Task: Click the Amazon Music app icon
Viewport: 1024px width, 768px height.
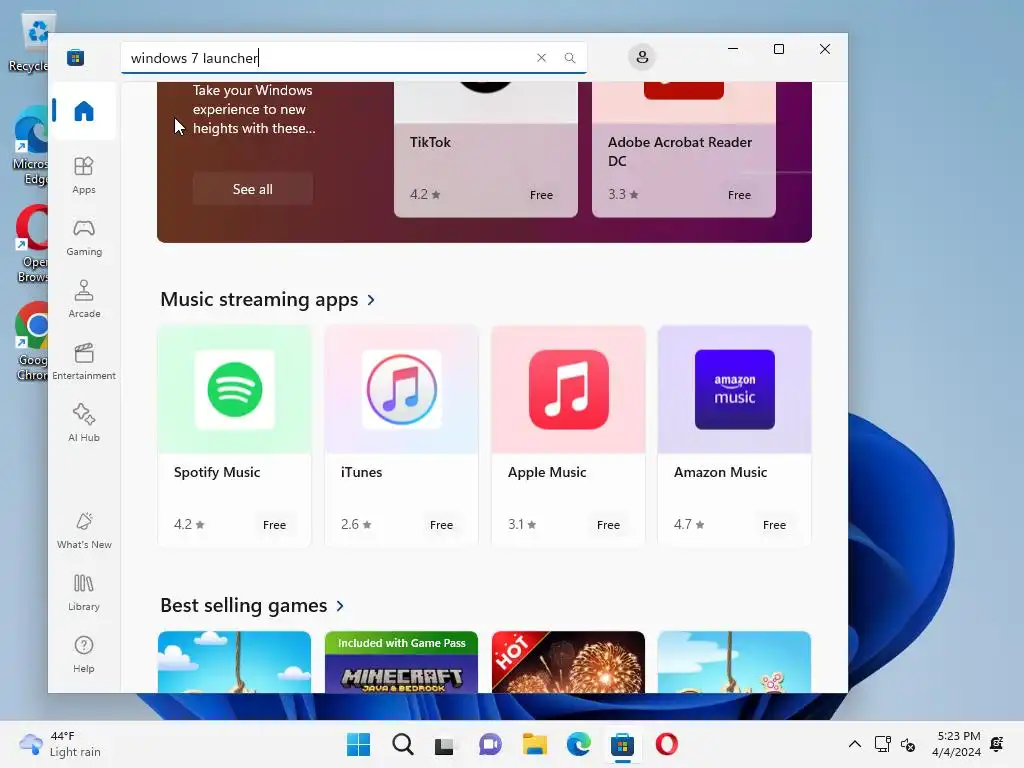Action: click(735, 389)
